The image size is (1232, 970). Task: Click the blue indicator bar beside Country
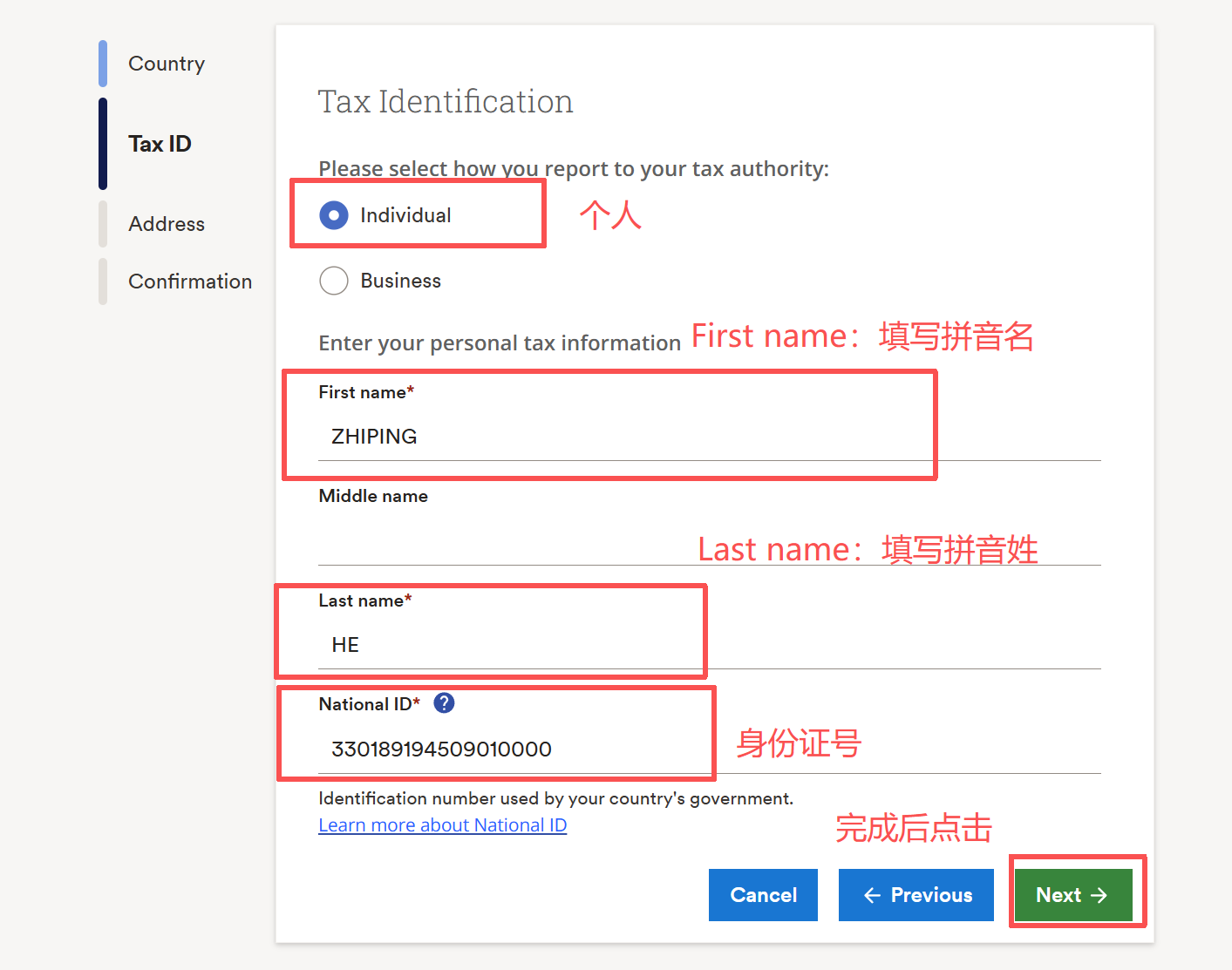[x=103, y=64]
